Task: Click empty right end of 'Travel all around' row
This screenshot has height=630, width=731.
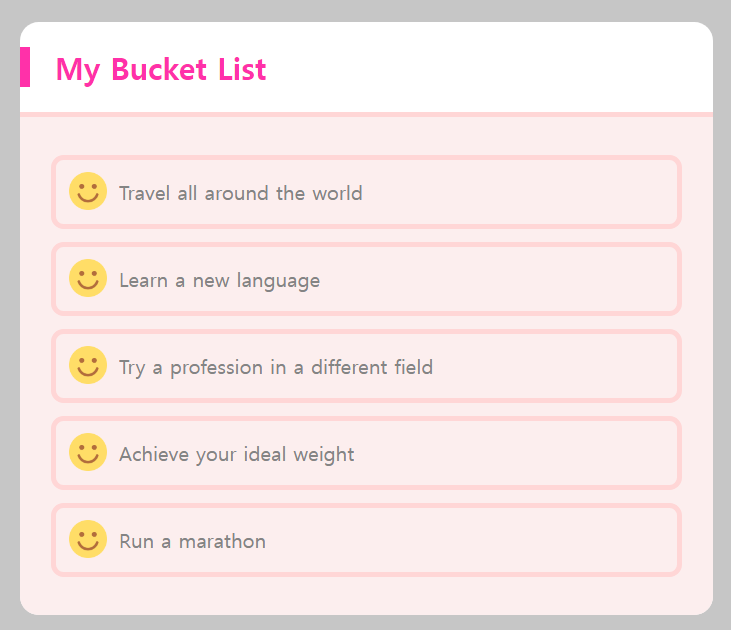Action: [x=560, y=192]
